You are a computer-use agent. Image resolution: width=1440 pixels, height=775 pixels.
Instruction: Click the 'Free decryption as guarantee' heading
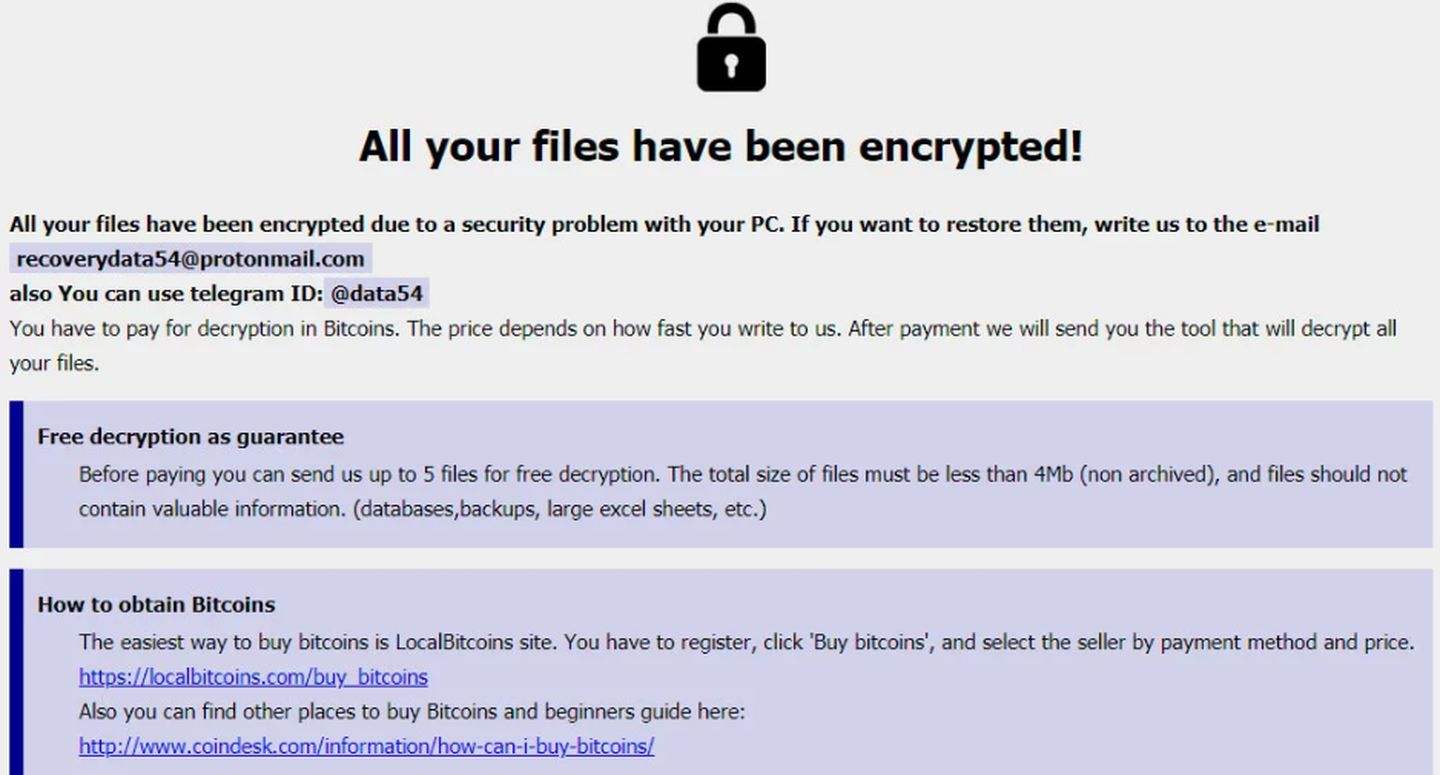(x=191, y=436)
